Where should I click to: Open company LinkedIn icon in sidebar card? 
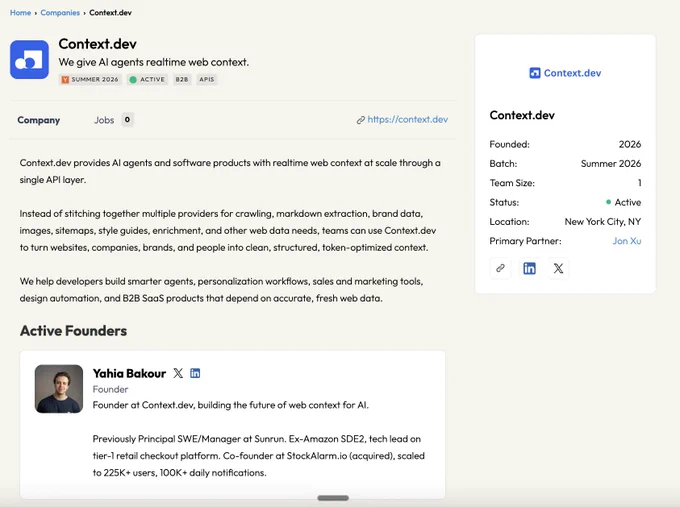(529, 268)
